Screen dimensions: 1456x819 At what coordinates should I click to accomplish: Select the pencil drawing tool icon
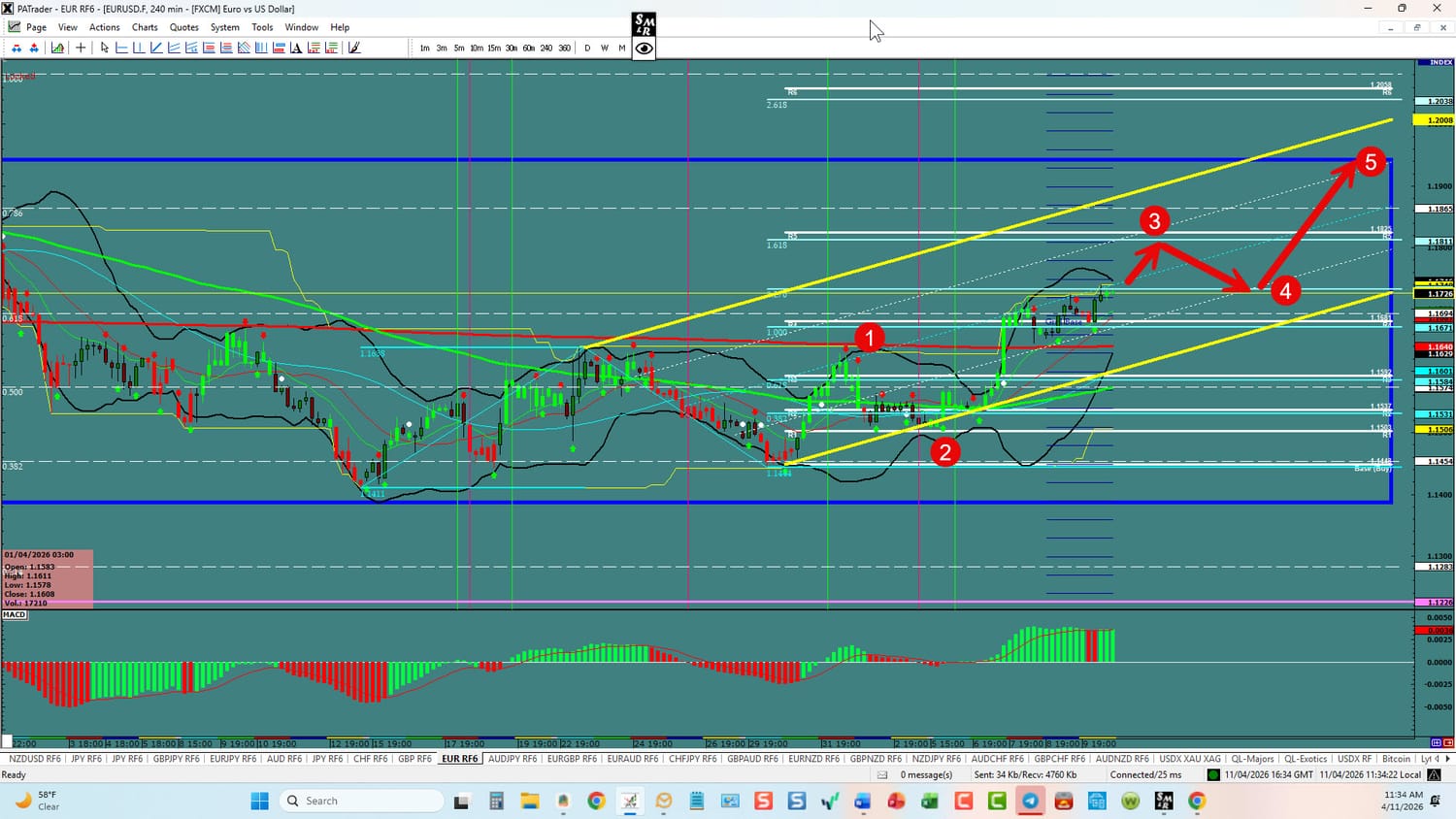(x=354, y=48)
